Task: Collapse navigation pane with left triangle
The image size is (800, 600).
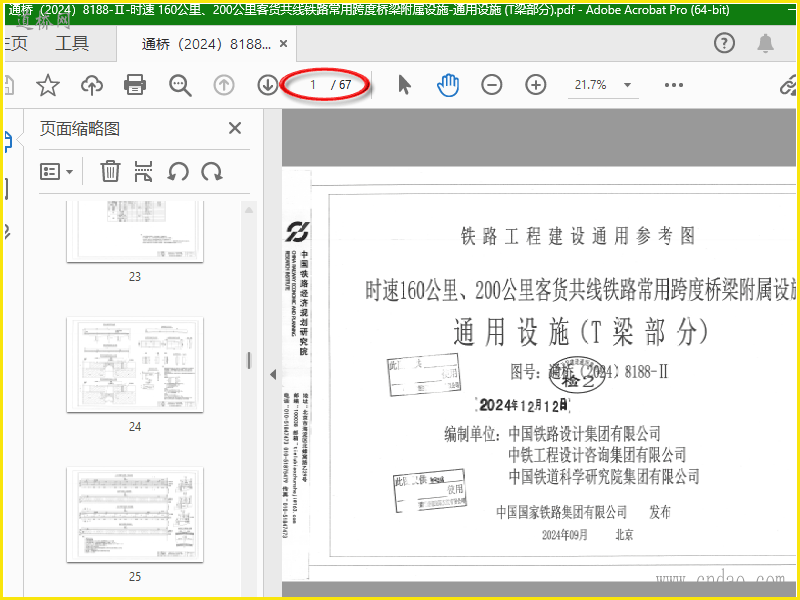Action: pos(273,374)
